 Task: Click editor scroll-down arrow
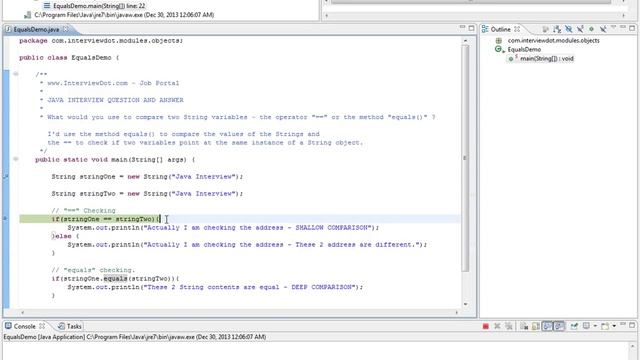[x=465, y=304]
